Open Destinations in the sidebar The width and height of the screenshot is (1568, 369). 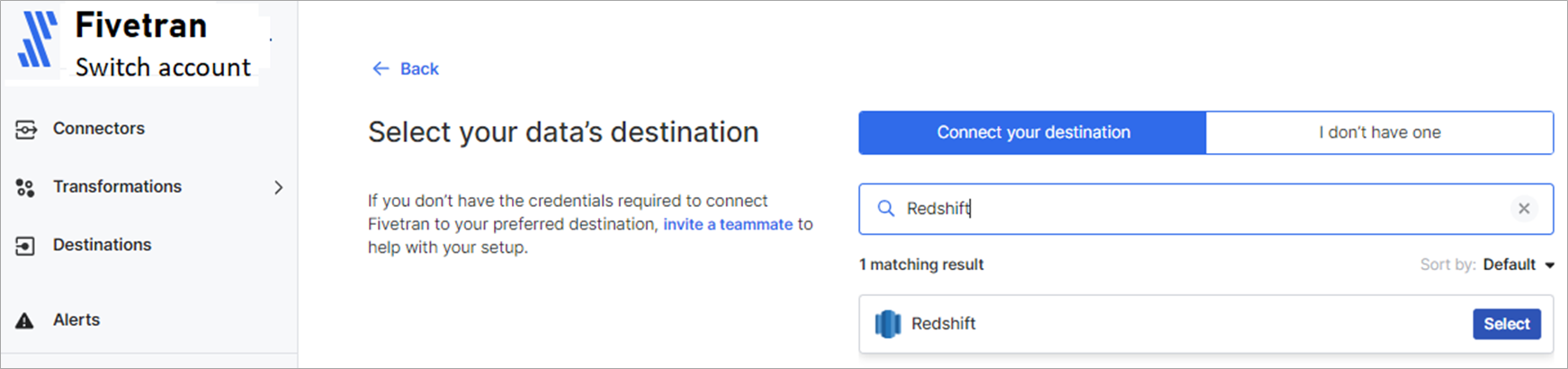pos(102,245)
